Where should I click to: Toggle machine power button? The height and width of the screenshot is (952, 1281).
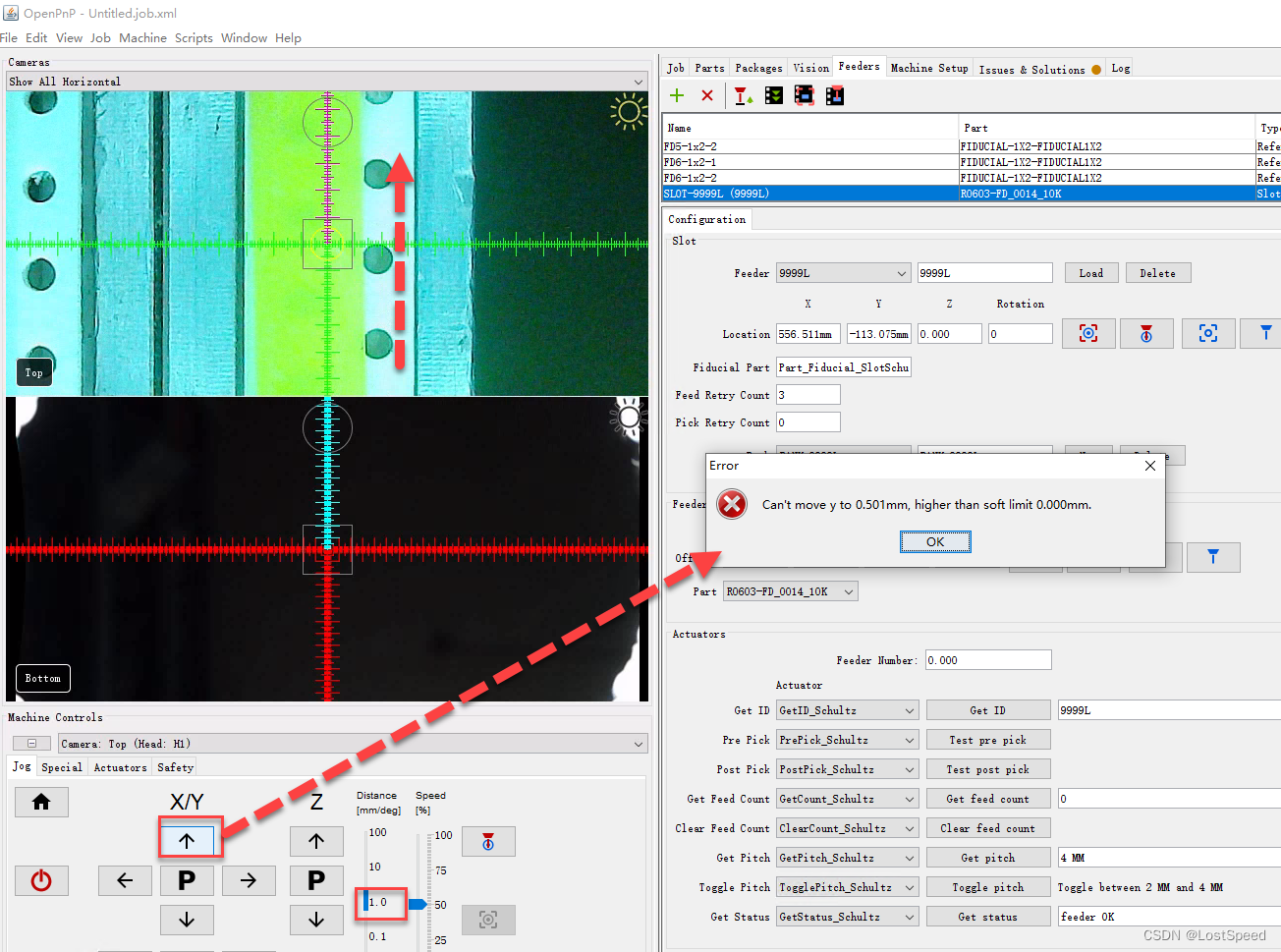pyautogui.click(x=41, y=880)
